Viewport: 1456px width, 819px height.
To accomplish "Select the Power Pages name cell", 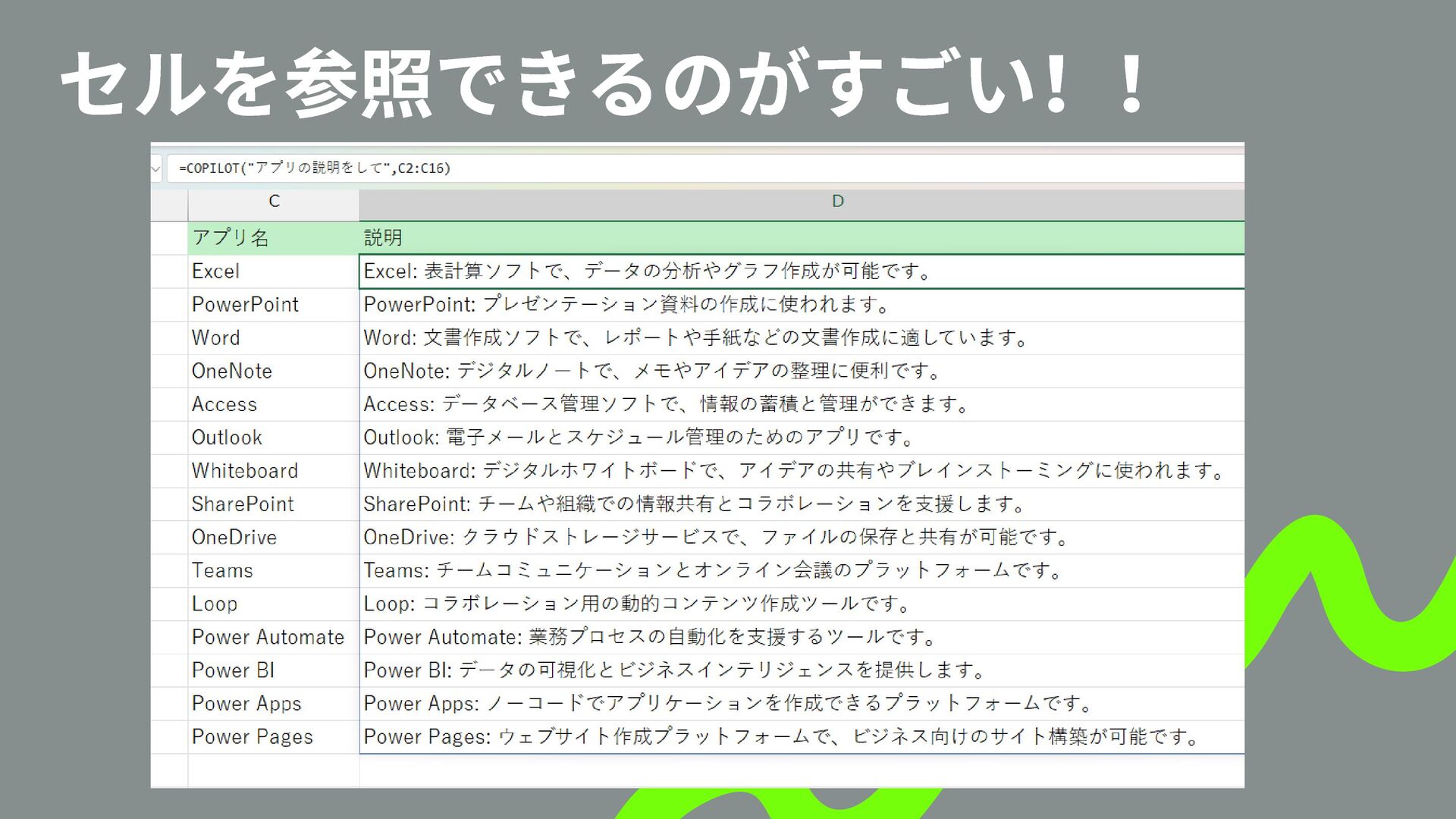I will click(253, 737).
